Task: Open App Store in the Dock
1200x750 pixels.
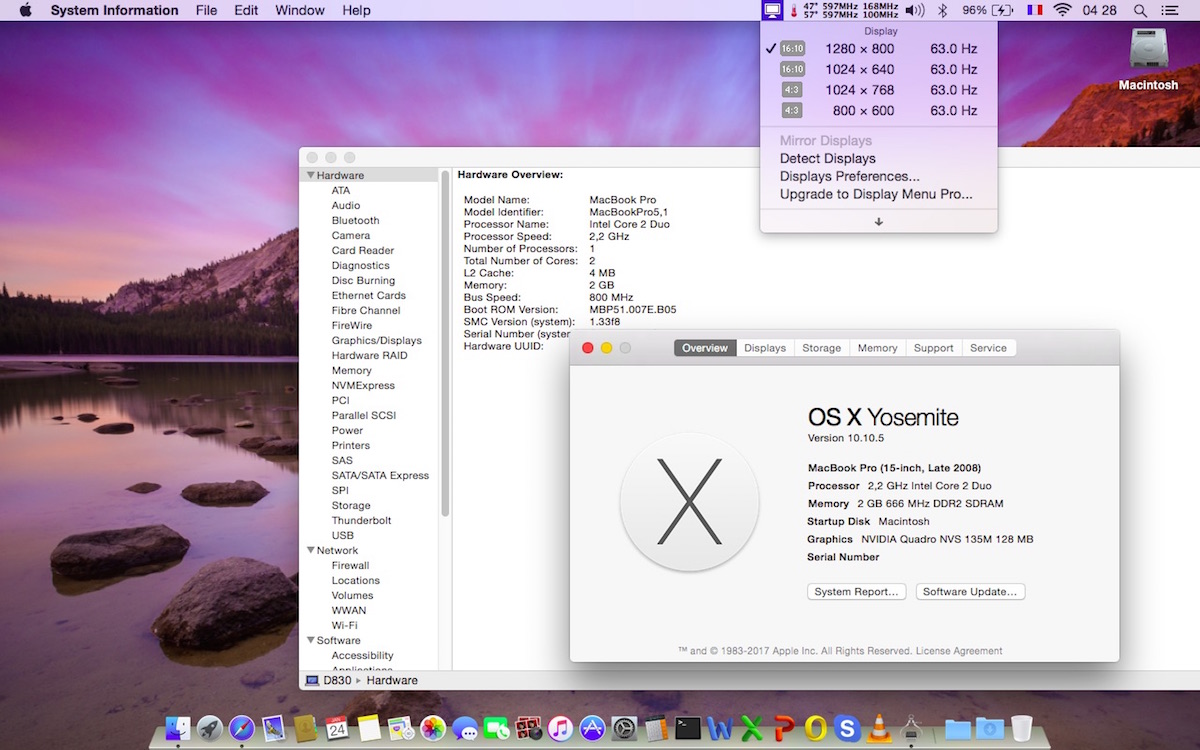Action: pyautogui.click(x=592, y=729)
